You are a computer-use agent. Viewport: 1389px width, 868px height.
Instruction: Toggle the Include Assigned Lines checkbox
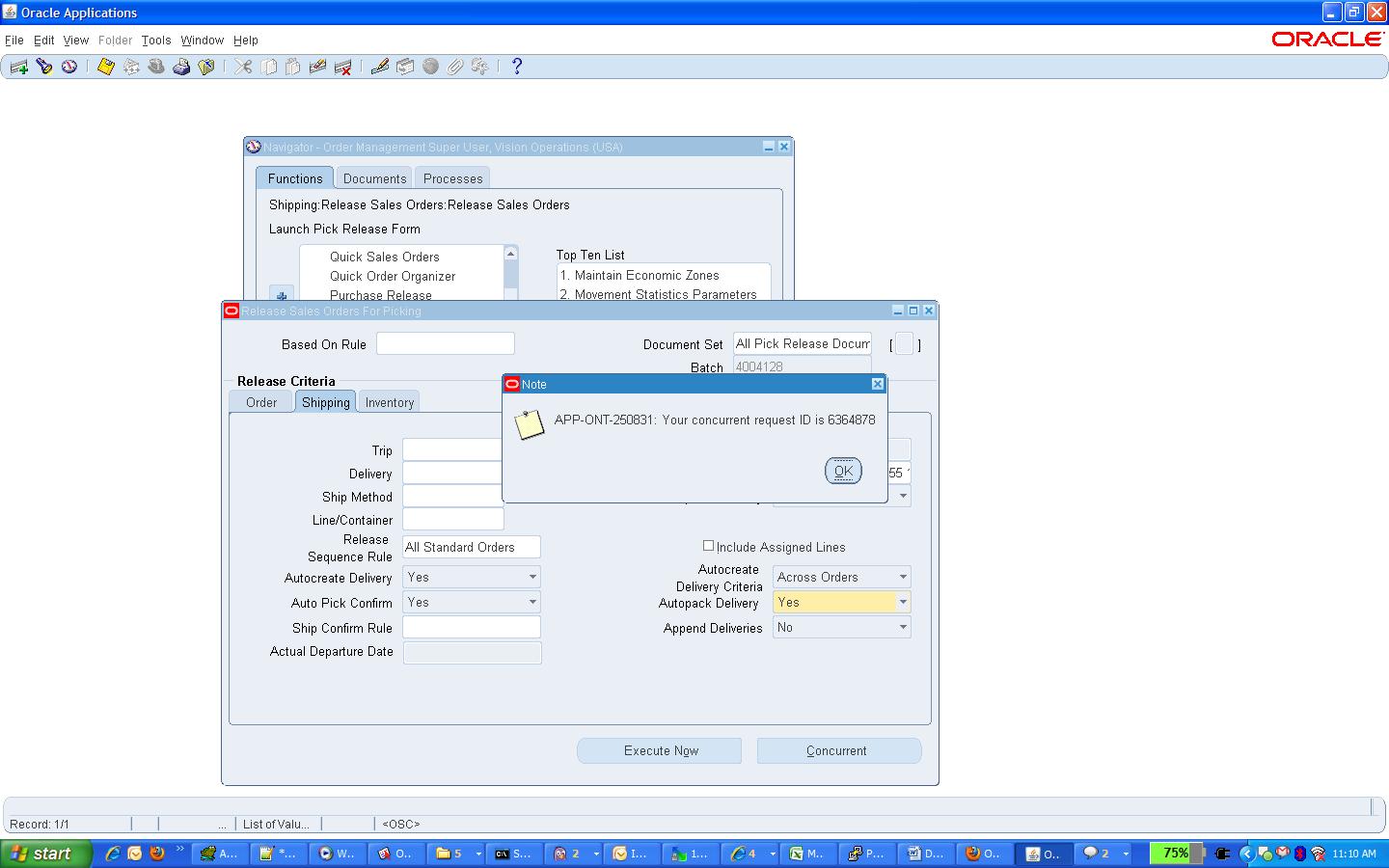708,546
